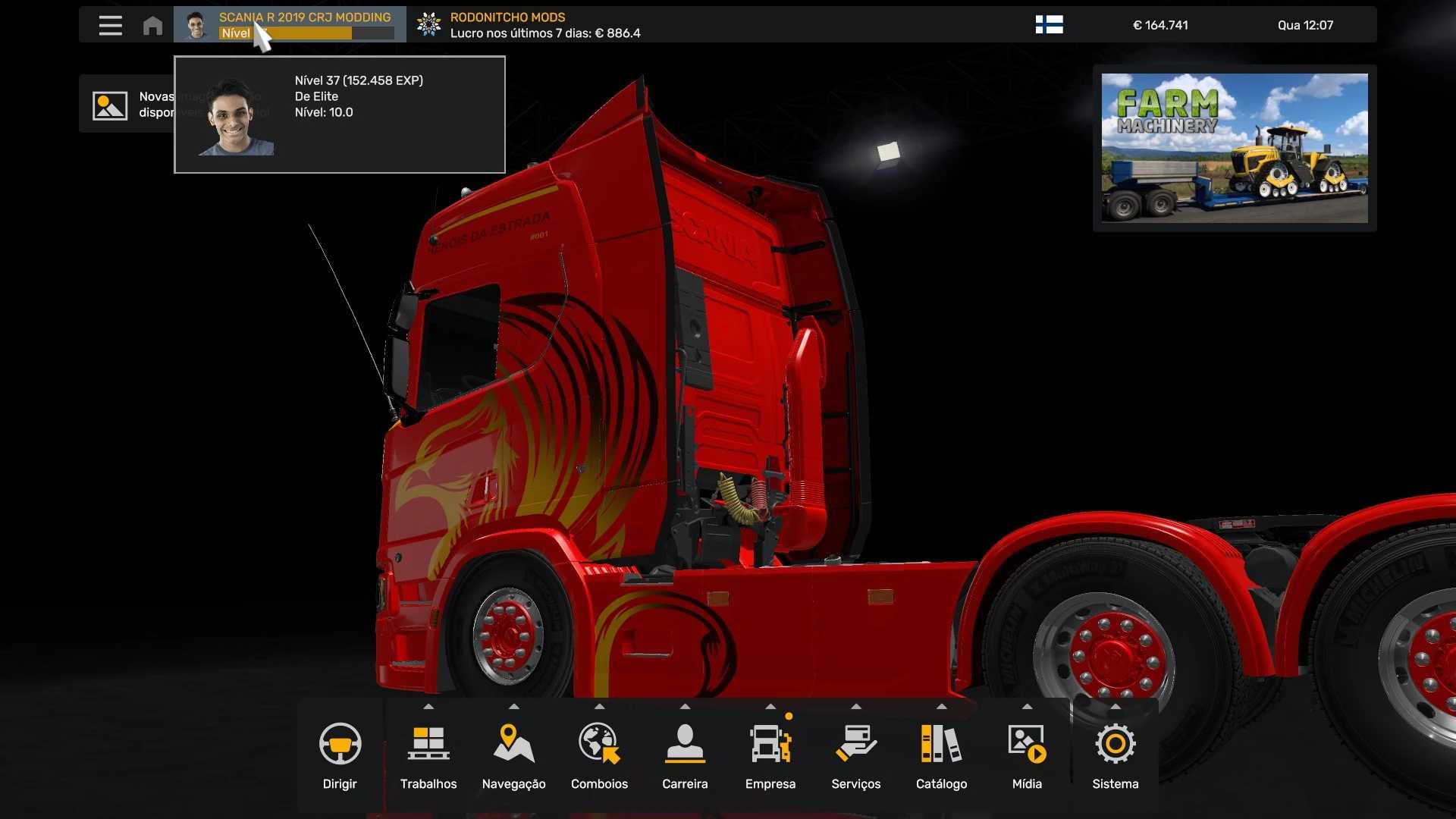Open the Navegação map icon
Viewport: 1456px width, 819px height.
(513, 744)
